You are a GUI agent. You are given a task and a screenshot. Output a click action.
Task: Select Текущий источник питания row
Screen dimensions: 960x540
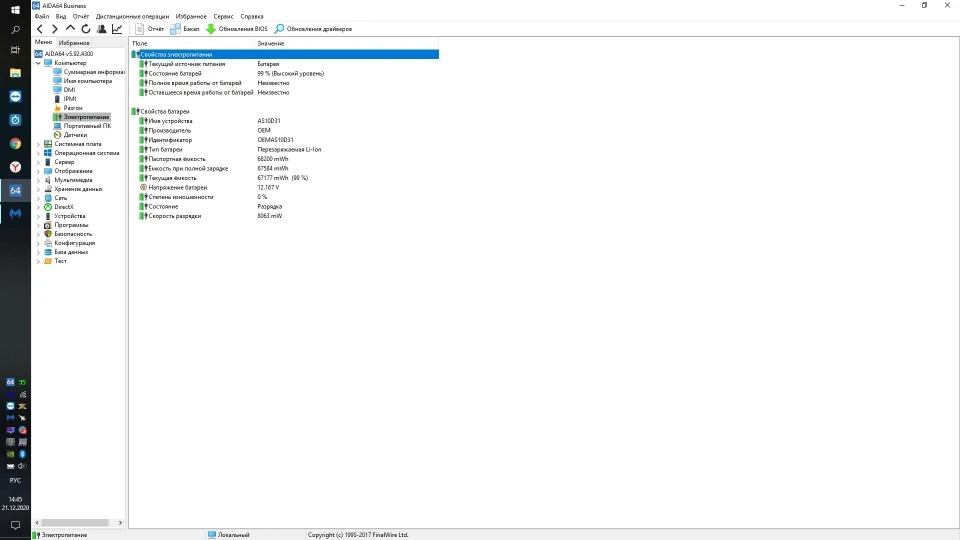[285, 64]
